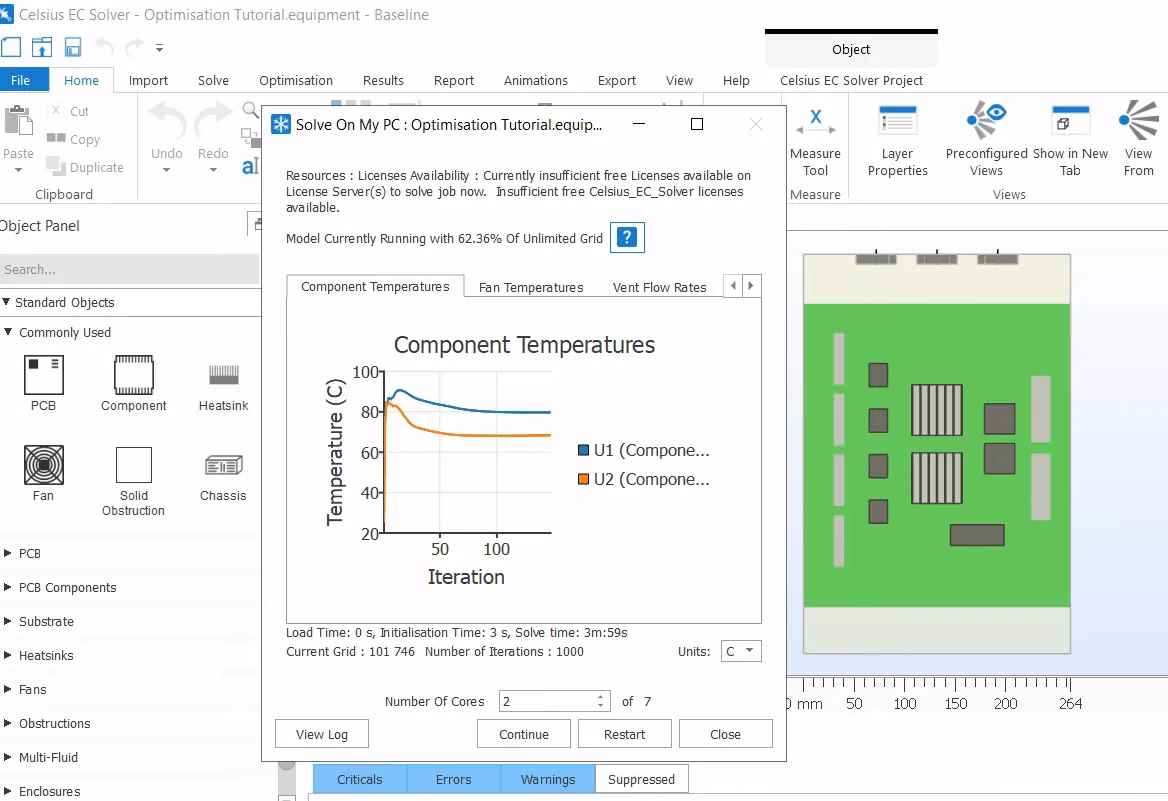This screenshot has height=801, width=1168.
Task: Open the Customize Quick Access Toolbar arrow
Action: point(159,48)
